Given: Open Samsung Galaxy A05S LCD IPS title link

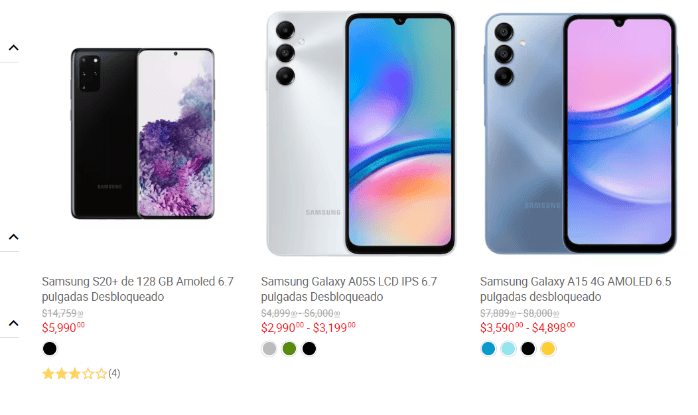Looking at the screenshot, I should [x=349, y=289].
